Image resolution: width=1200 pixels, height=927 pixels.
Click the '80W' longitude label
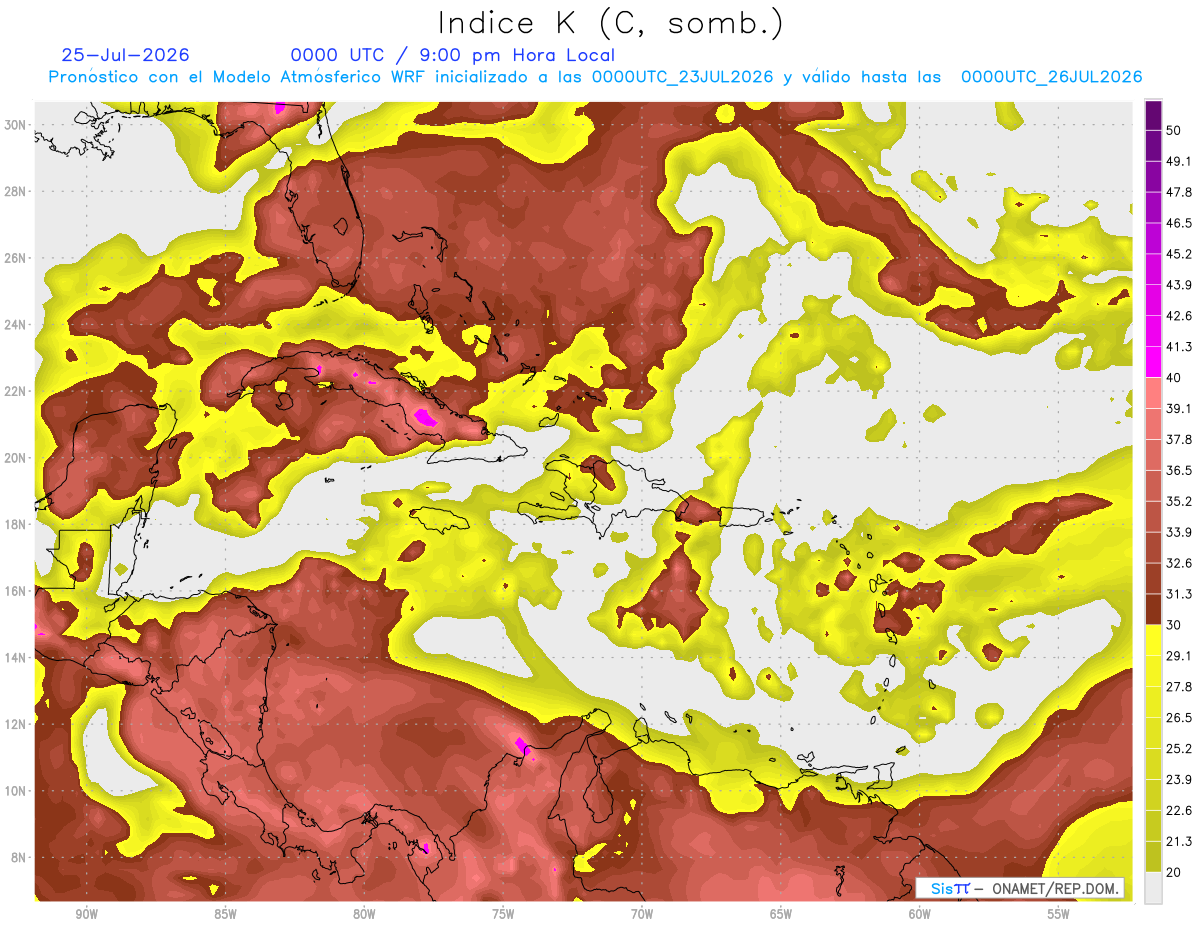364,914
